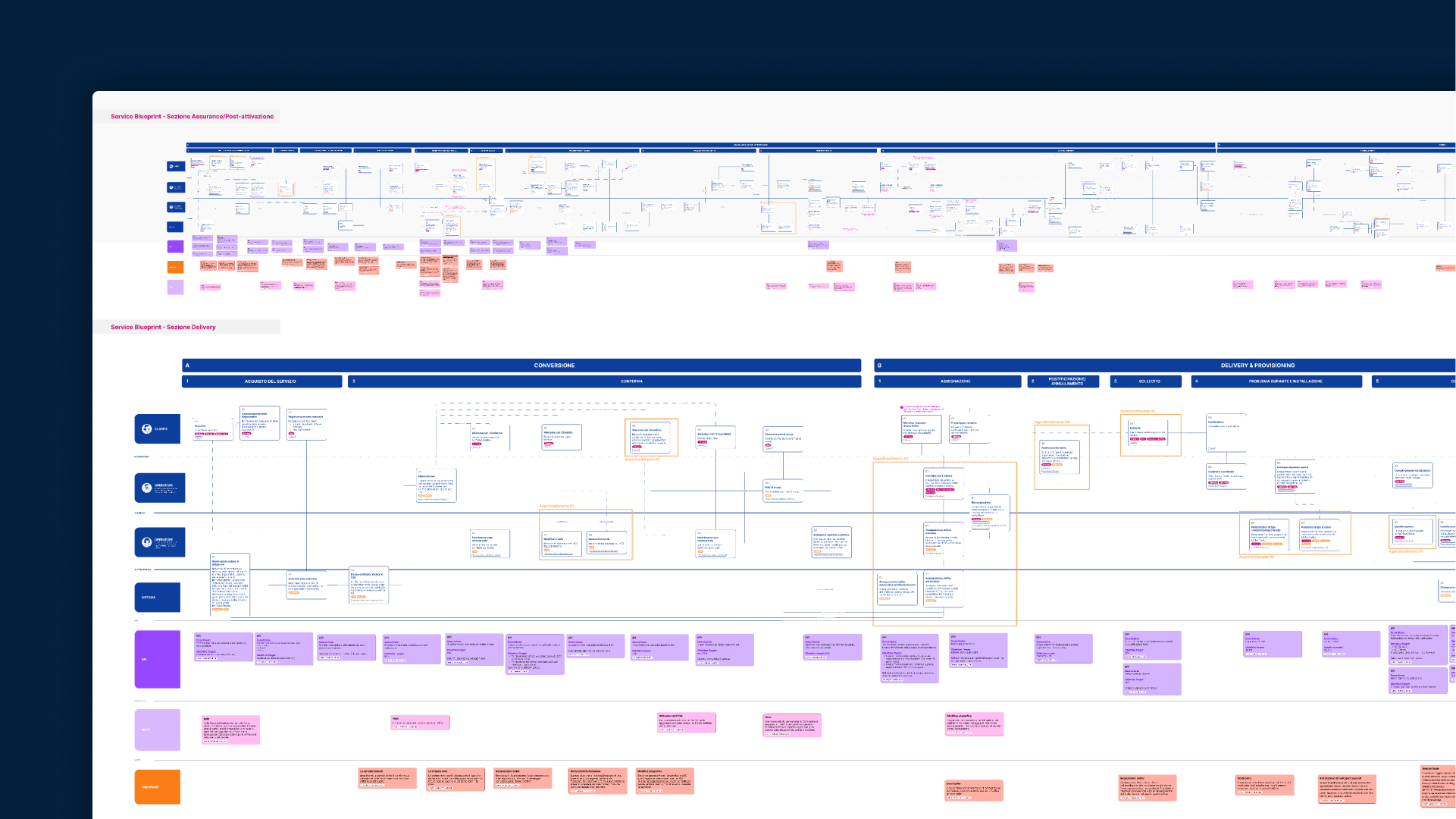Select the lavender Note lane block

pyautogui.click(x=158, y=730)
